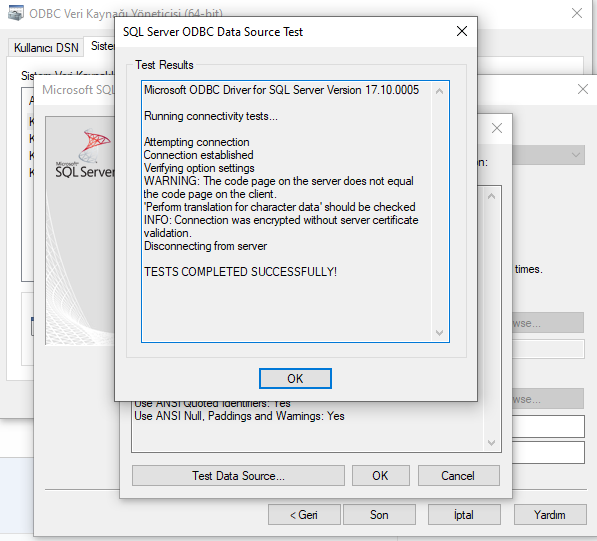
Task: Click the Test Data Source... button
Action: click(238, 476)
